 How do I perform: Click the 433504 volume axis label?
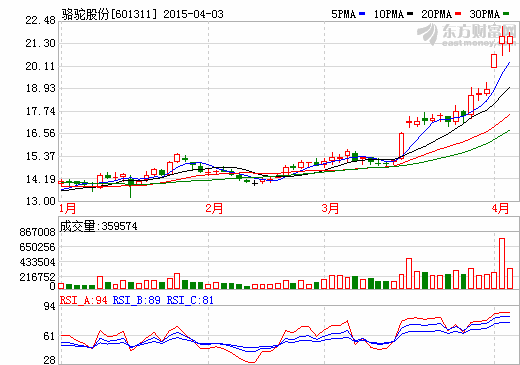(37, 263)
